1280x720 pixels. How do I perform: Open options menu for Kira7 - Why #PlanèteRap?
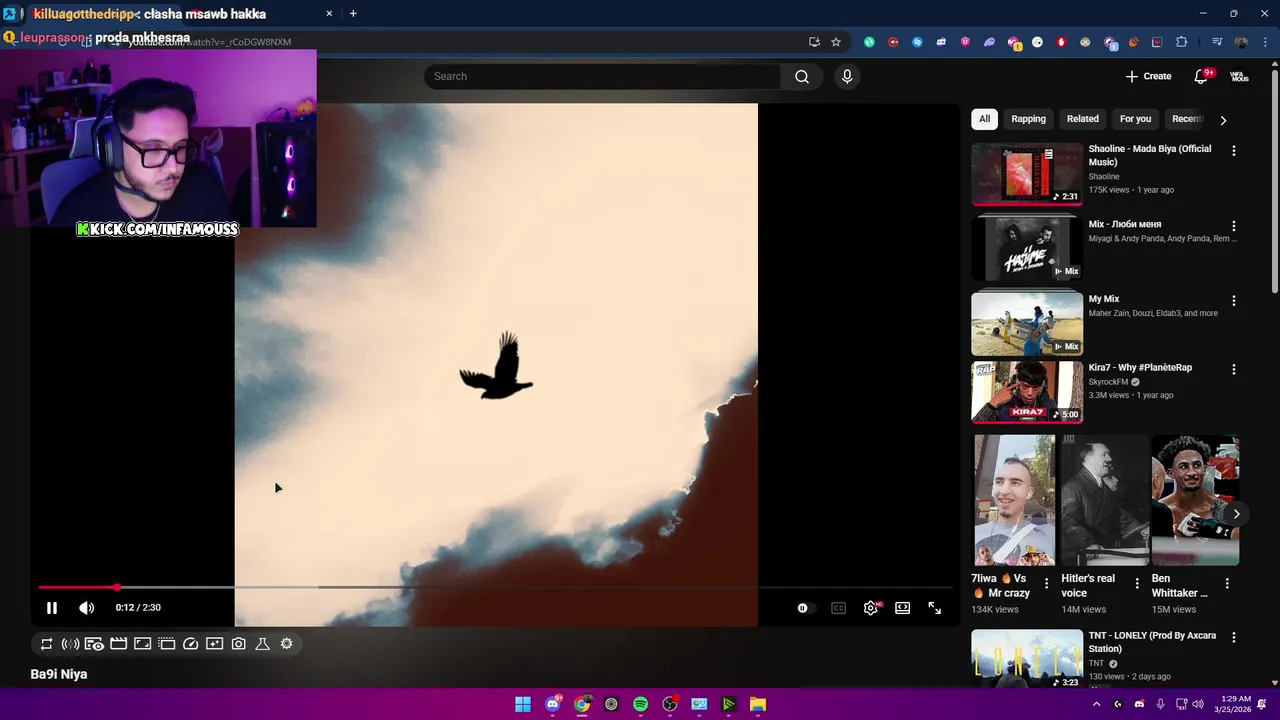[1233, 369]
